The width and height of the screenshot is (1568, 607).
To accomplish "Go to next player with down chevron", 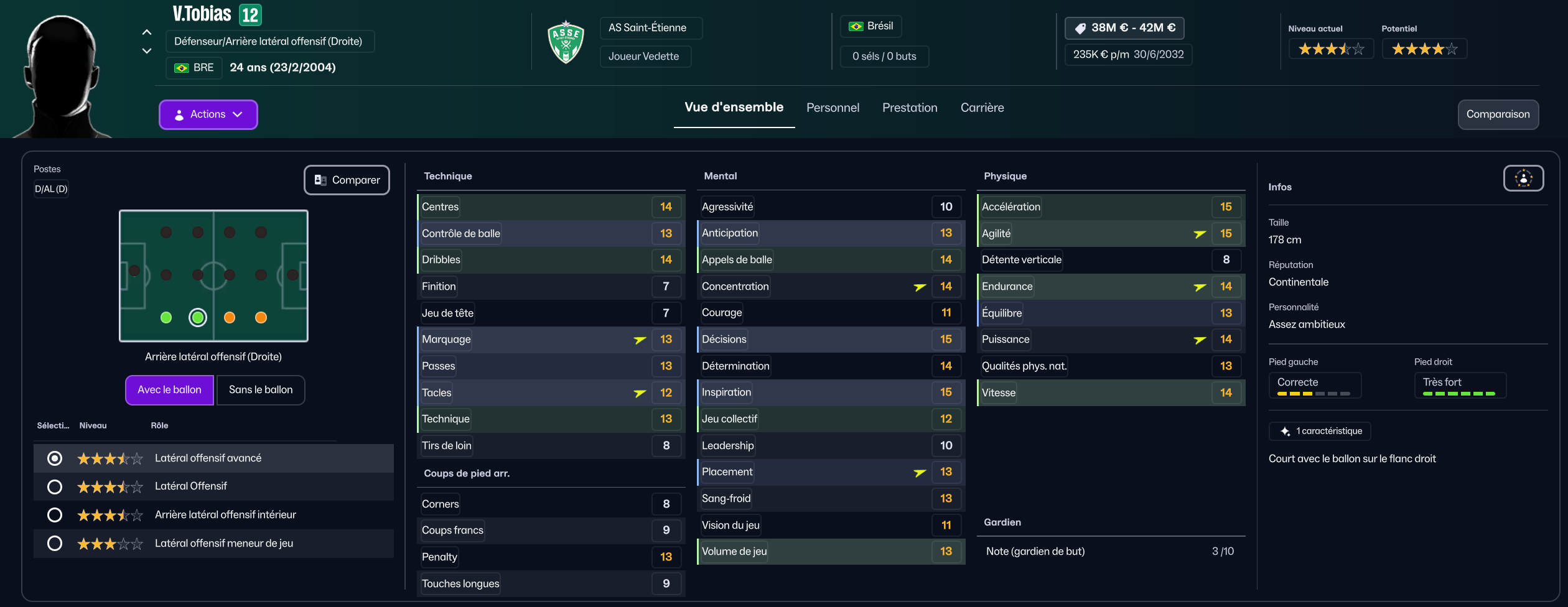I will pos(147,51).
